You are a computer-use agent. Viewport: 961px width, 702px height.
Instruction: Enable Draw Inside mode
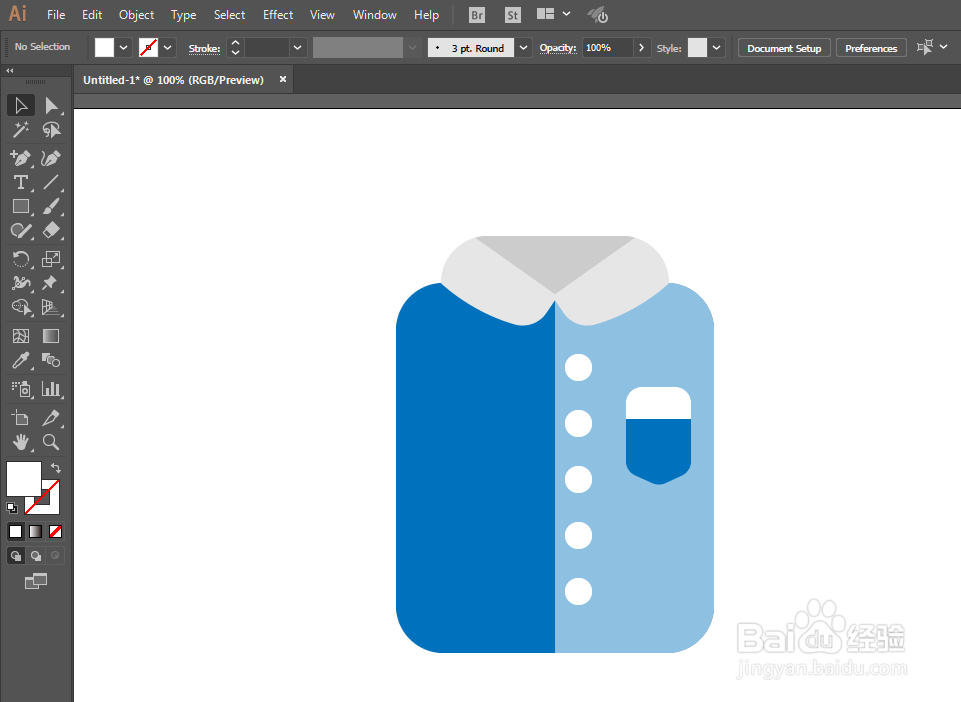click(55, 555)
